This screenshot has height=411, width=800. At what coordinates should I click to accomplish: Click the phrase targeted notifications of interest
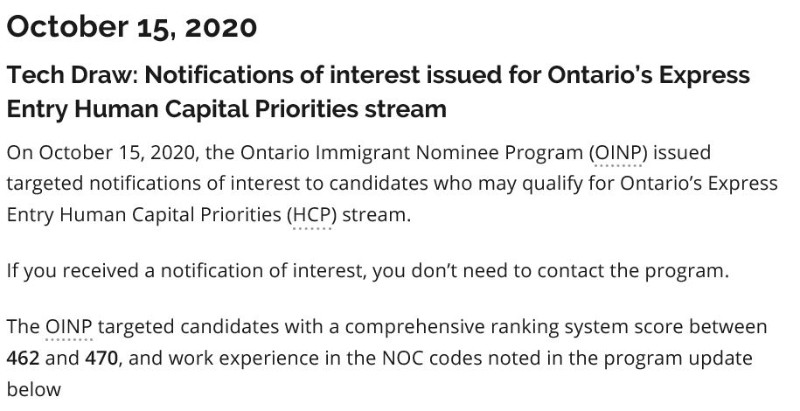coord(153,184)
